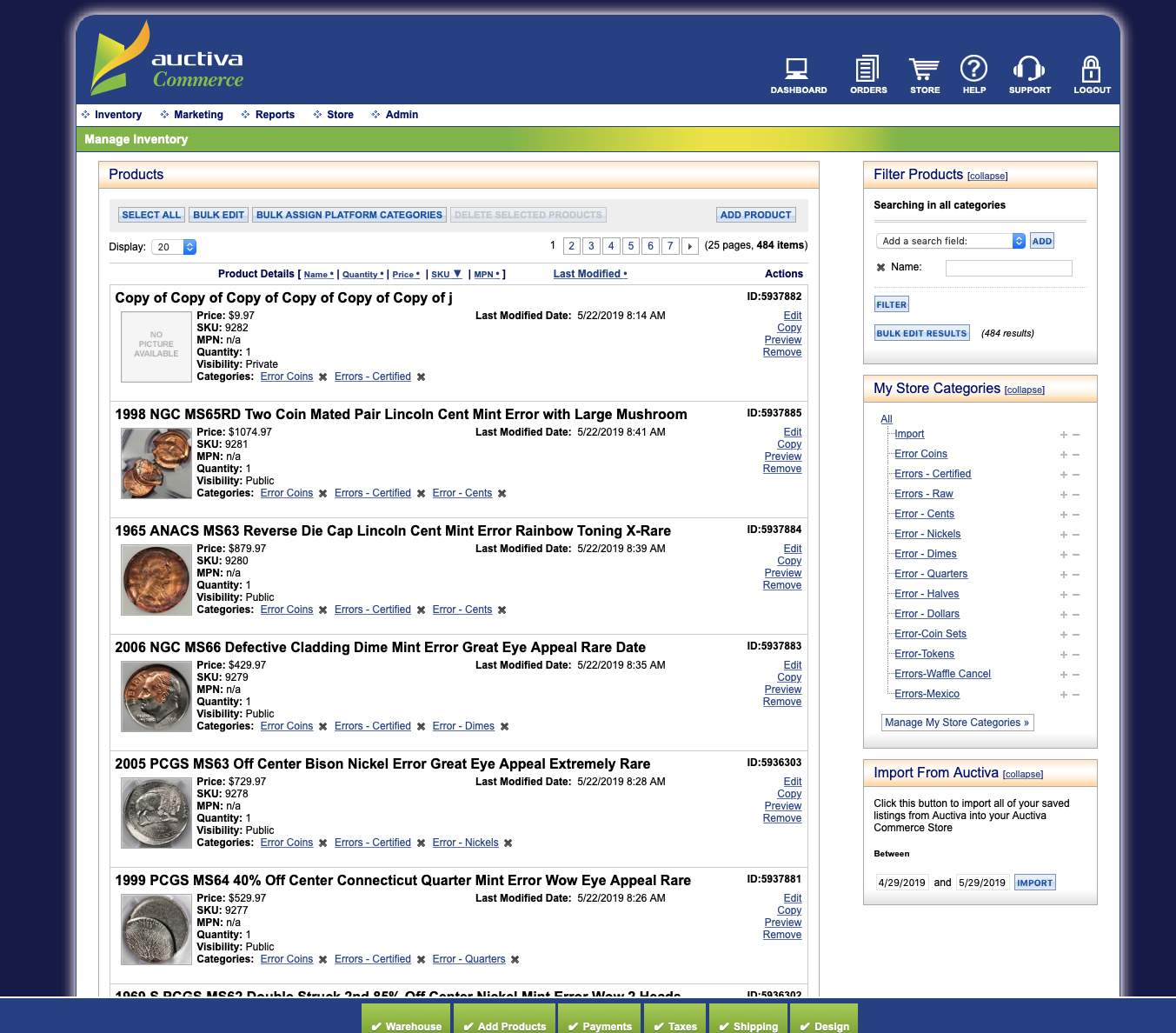
Task: Click the Name filter text field
Action: 1008,269
